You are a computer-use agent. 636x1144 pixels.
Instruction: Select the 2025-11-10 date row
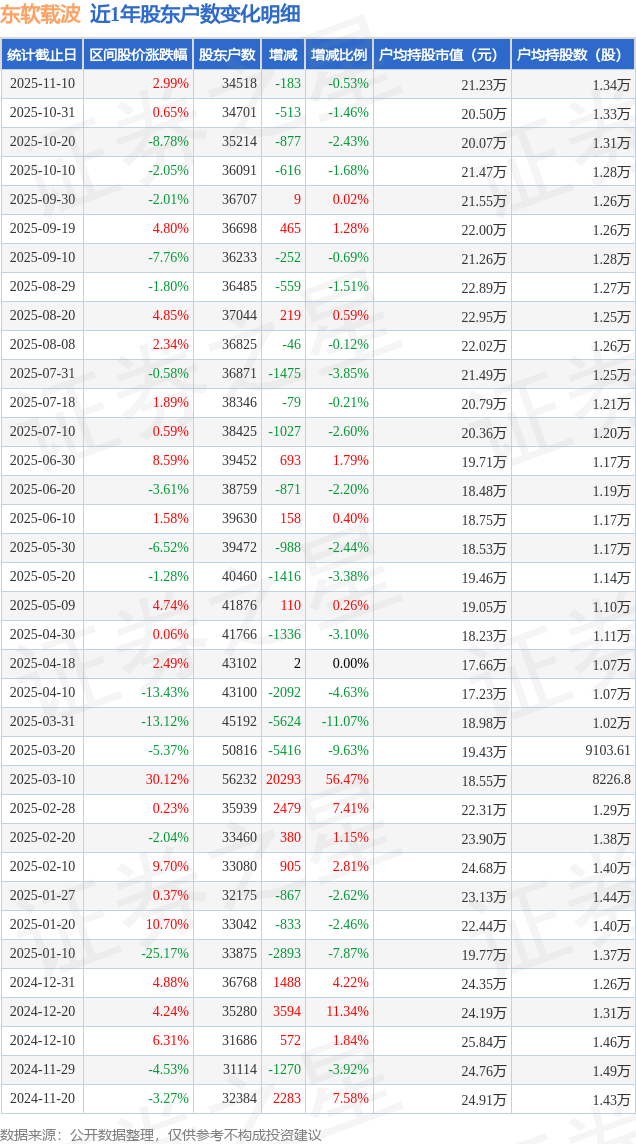(x=42, y=84)
